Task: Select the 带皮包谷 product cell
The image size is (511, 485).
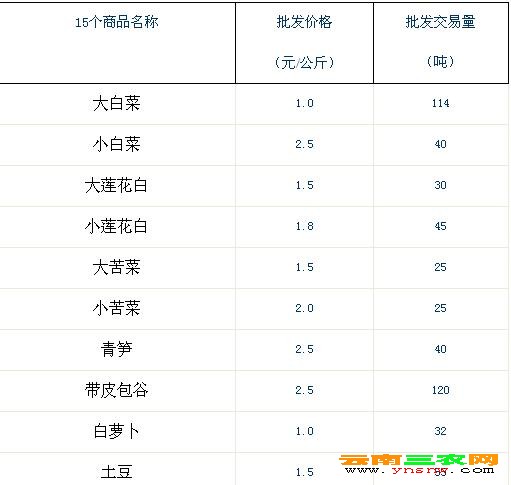Action: 116,390
